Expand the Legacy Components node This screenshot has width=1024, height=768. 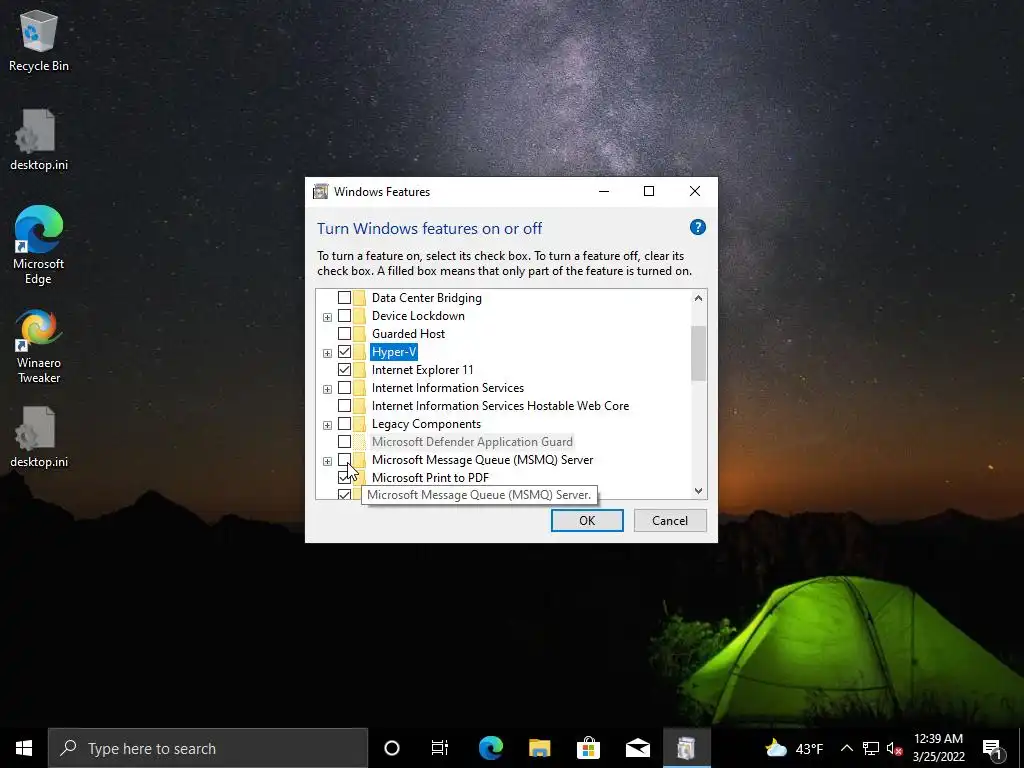click(327, 425)
